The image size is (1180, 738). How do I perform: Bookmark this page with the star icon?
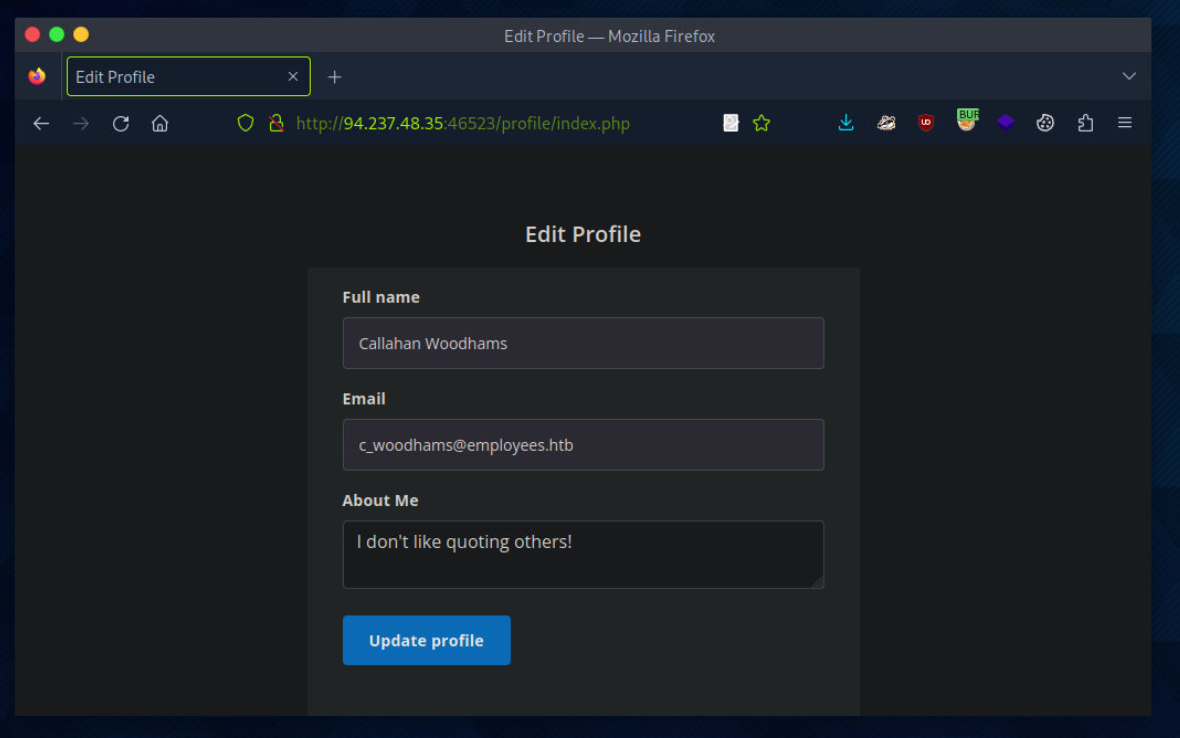coord(762,123)
